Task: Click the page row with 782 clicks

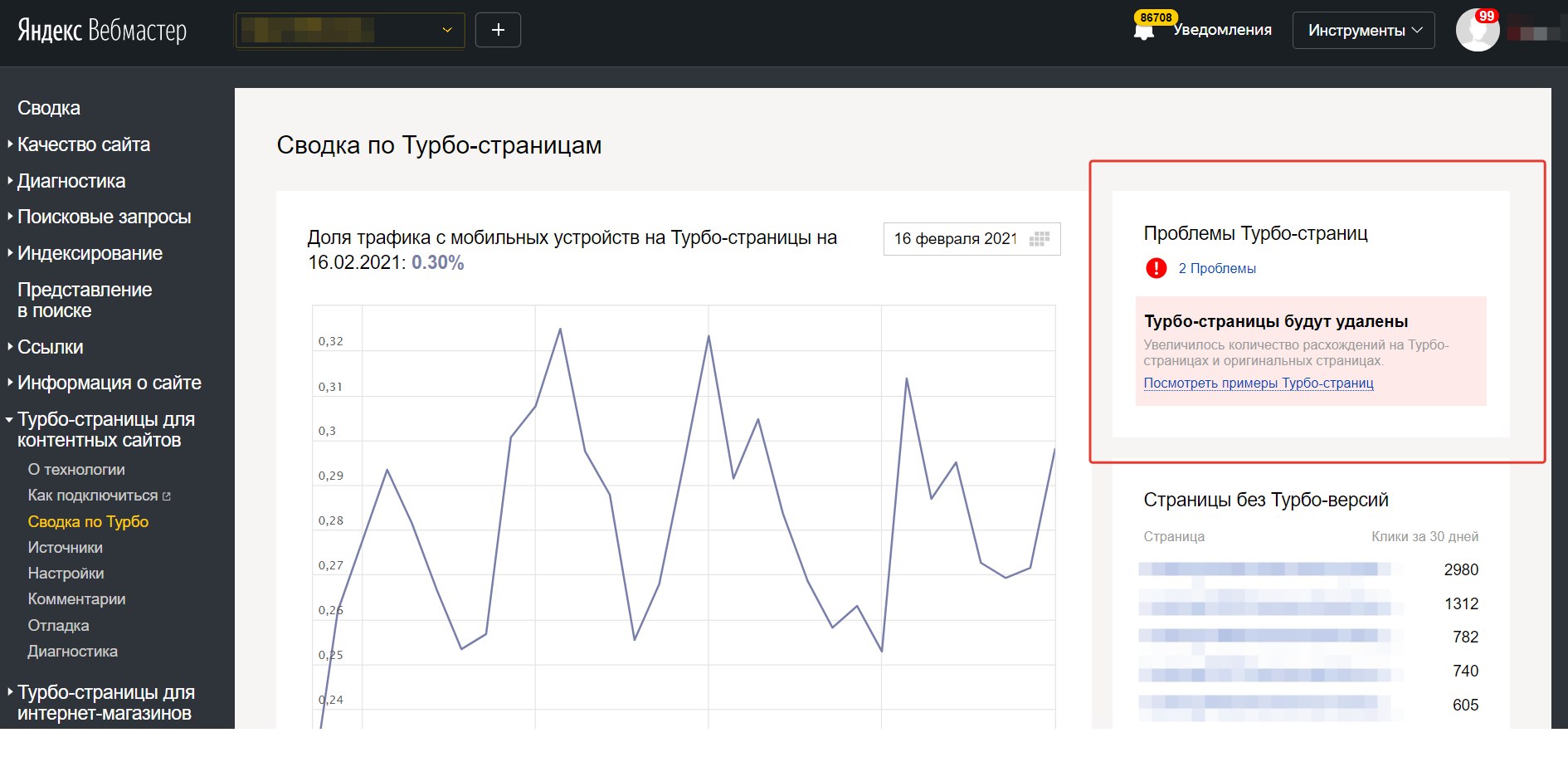Action: 1308,637
